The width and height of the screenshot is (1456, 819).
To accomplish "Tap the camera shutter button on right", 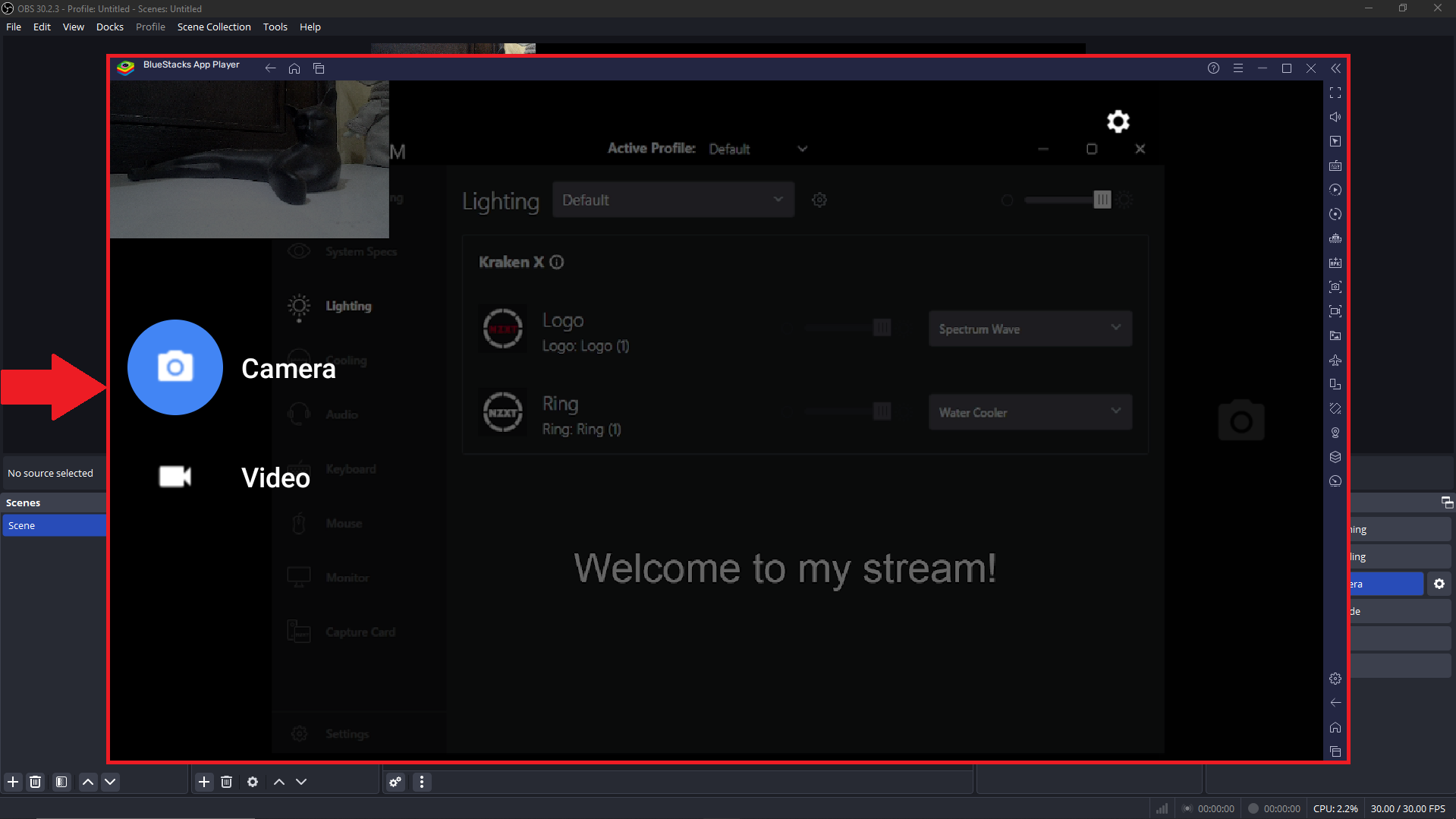I will [x=1241, y=420].
